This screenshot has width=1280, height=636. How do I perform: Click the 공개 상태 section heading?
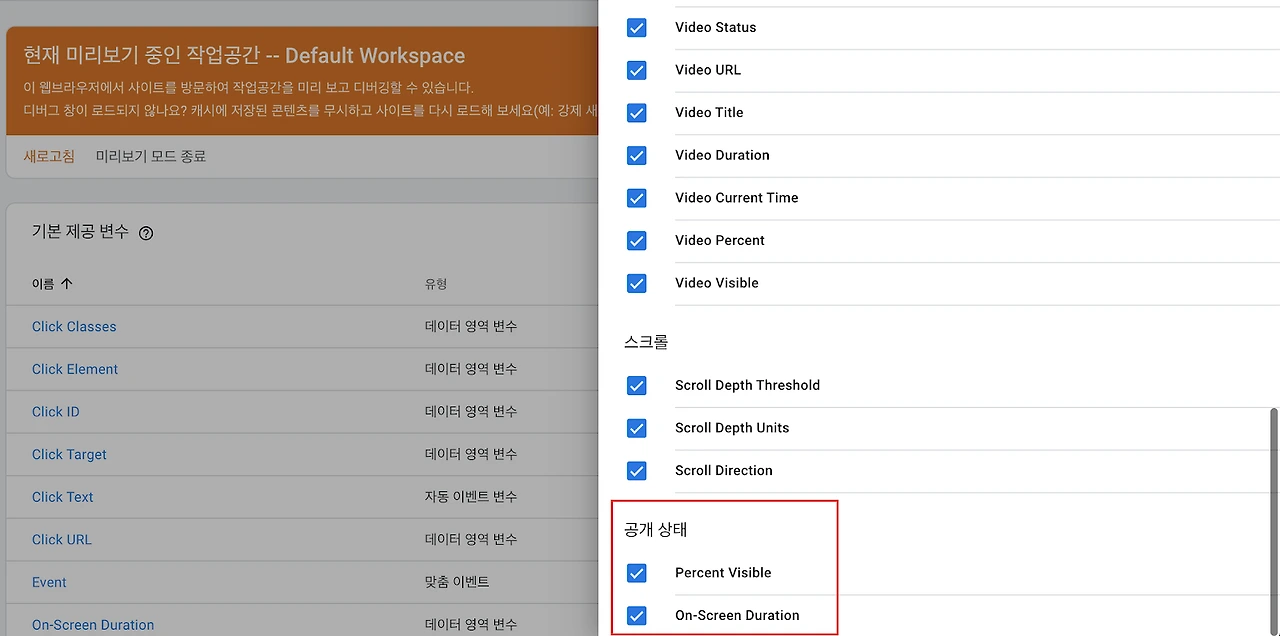click(x=655, y=530)
